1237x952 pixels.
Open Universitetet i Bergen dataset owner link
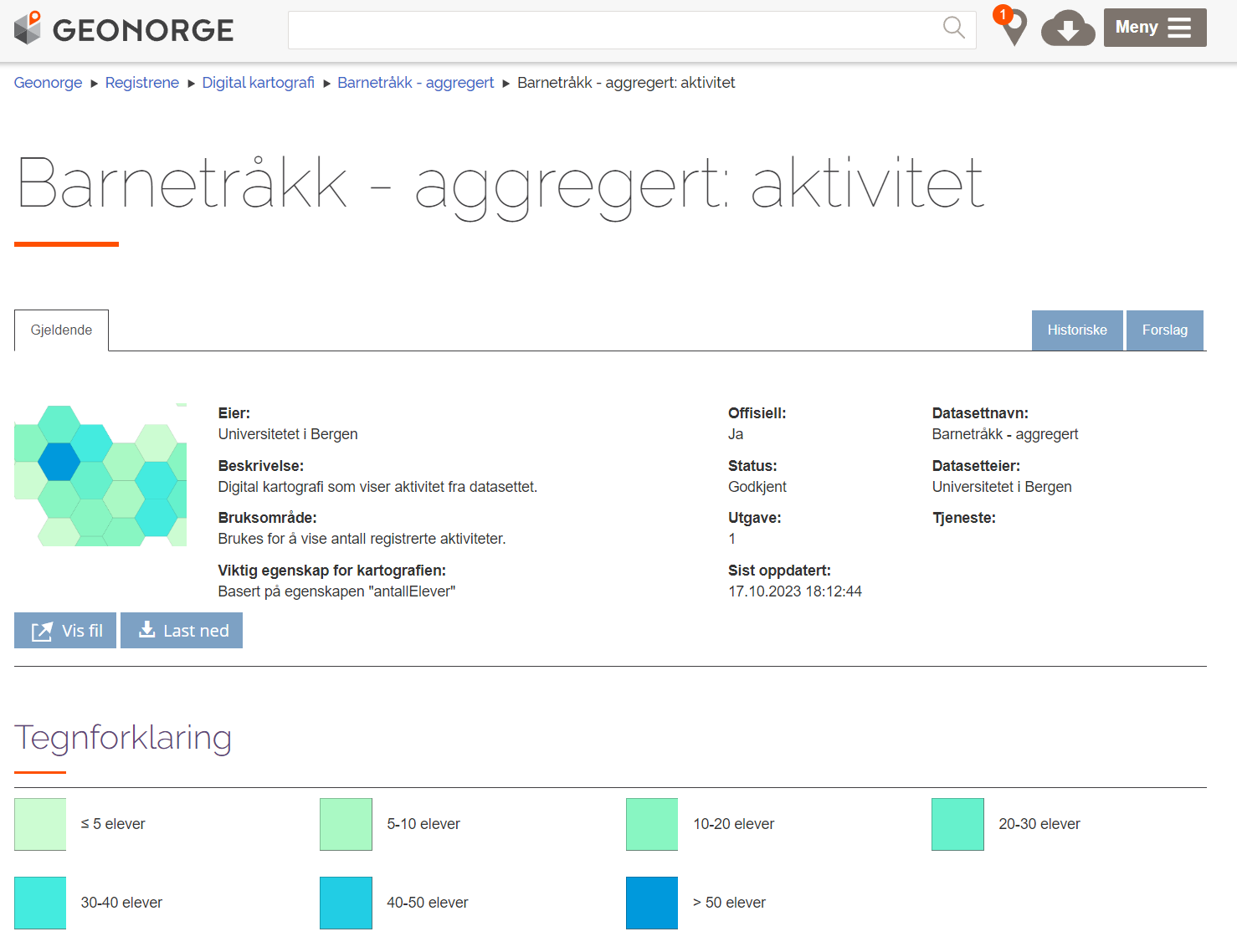tap(1002, 487)
